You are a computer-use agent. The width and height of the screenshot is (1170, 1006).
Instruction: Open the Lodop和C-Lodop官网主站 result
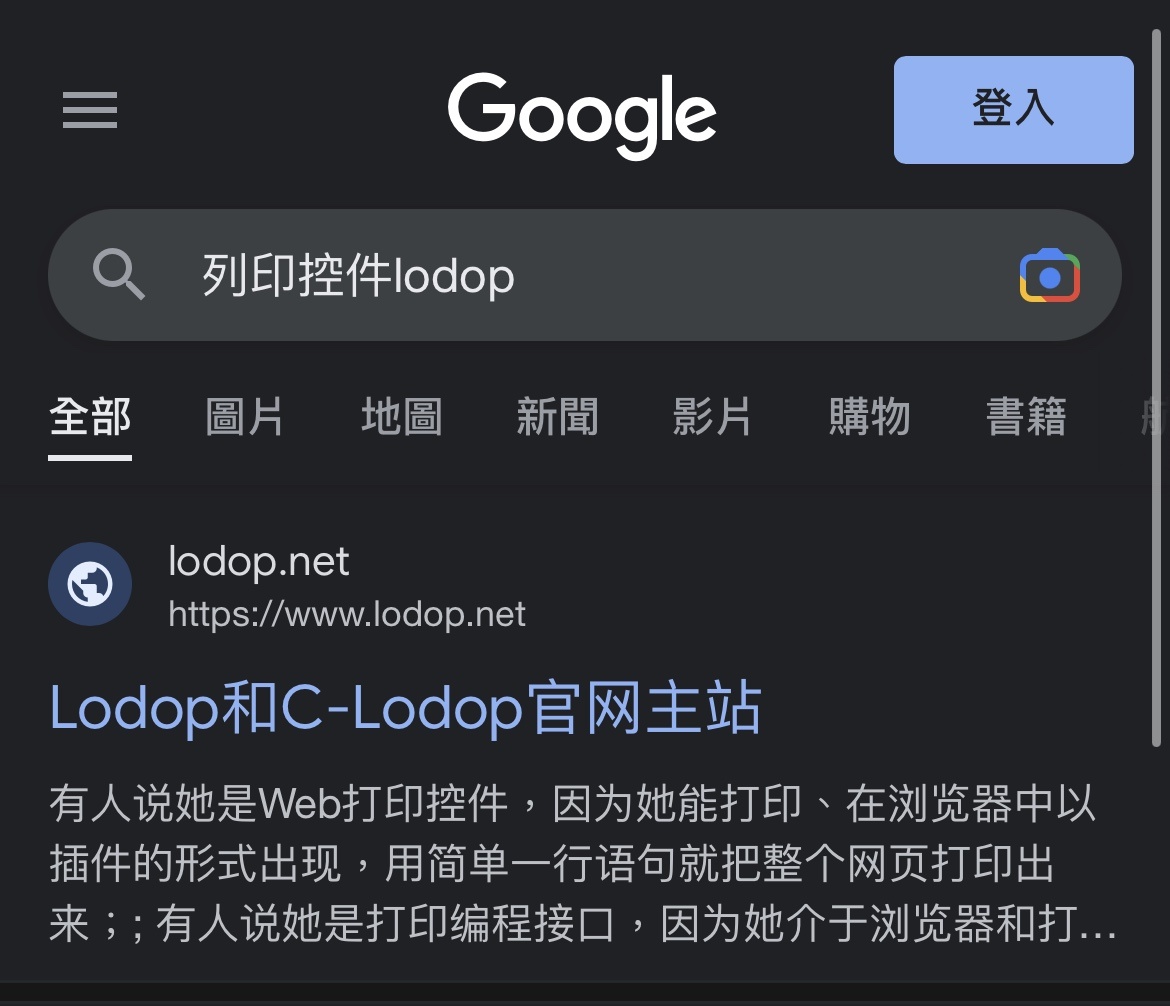tap(405, 707)
